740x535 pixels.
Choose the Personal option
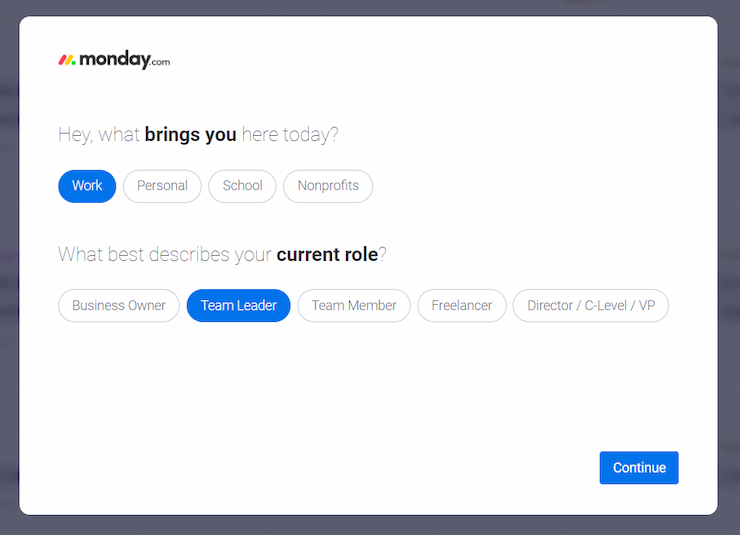pos(162,186)
